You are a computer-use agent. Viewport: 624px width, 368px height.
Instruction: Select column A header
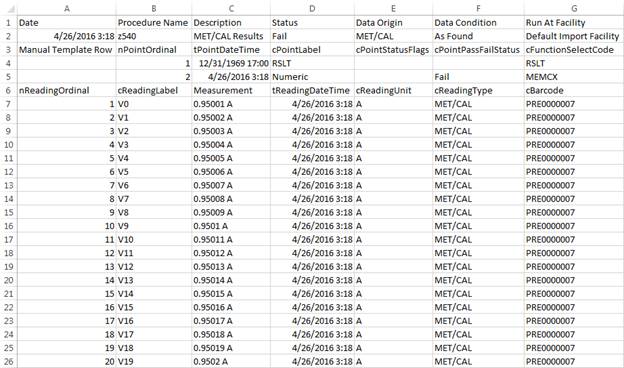67,8
